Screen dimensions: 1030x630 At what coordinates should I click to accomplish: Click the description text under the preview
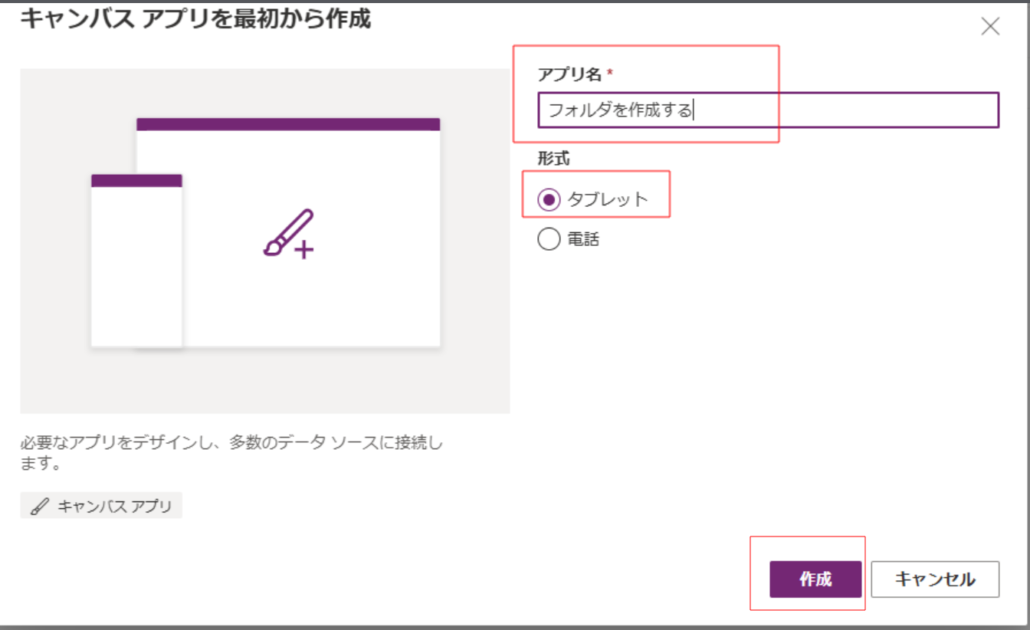[230, 452]
